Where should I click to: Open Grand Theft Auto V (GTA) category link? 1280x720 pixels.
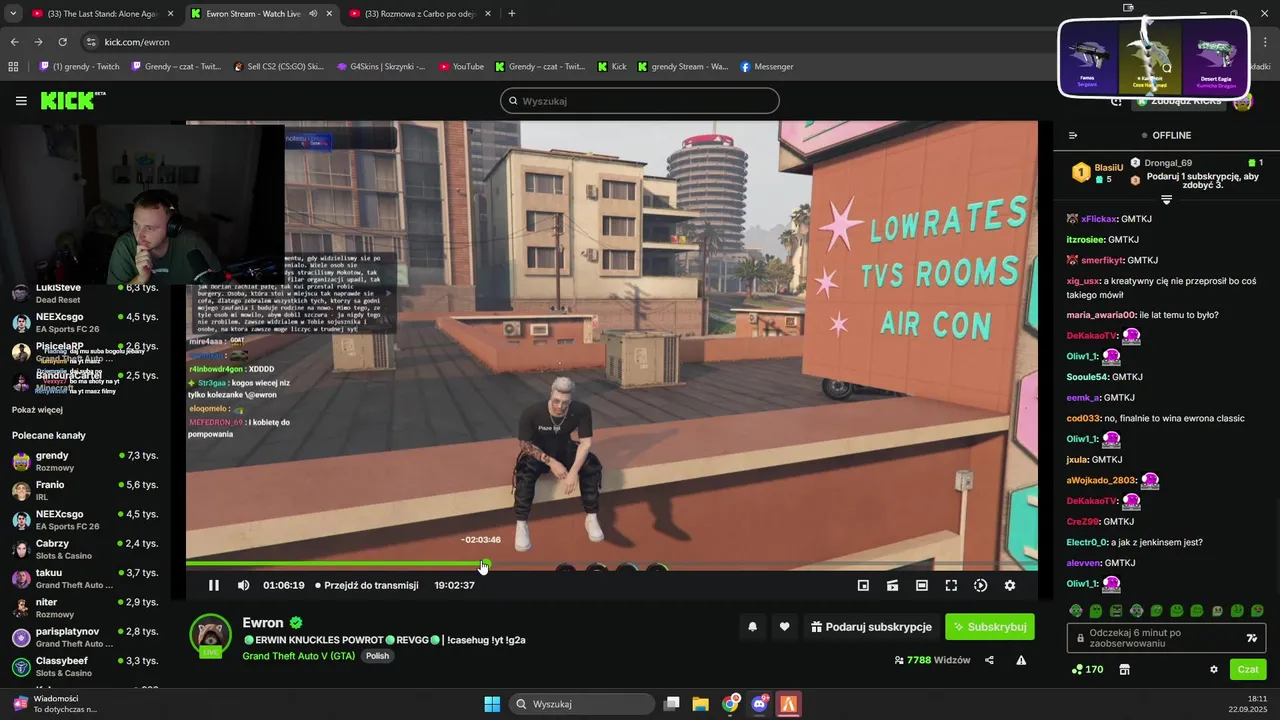[298, 656]
